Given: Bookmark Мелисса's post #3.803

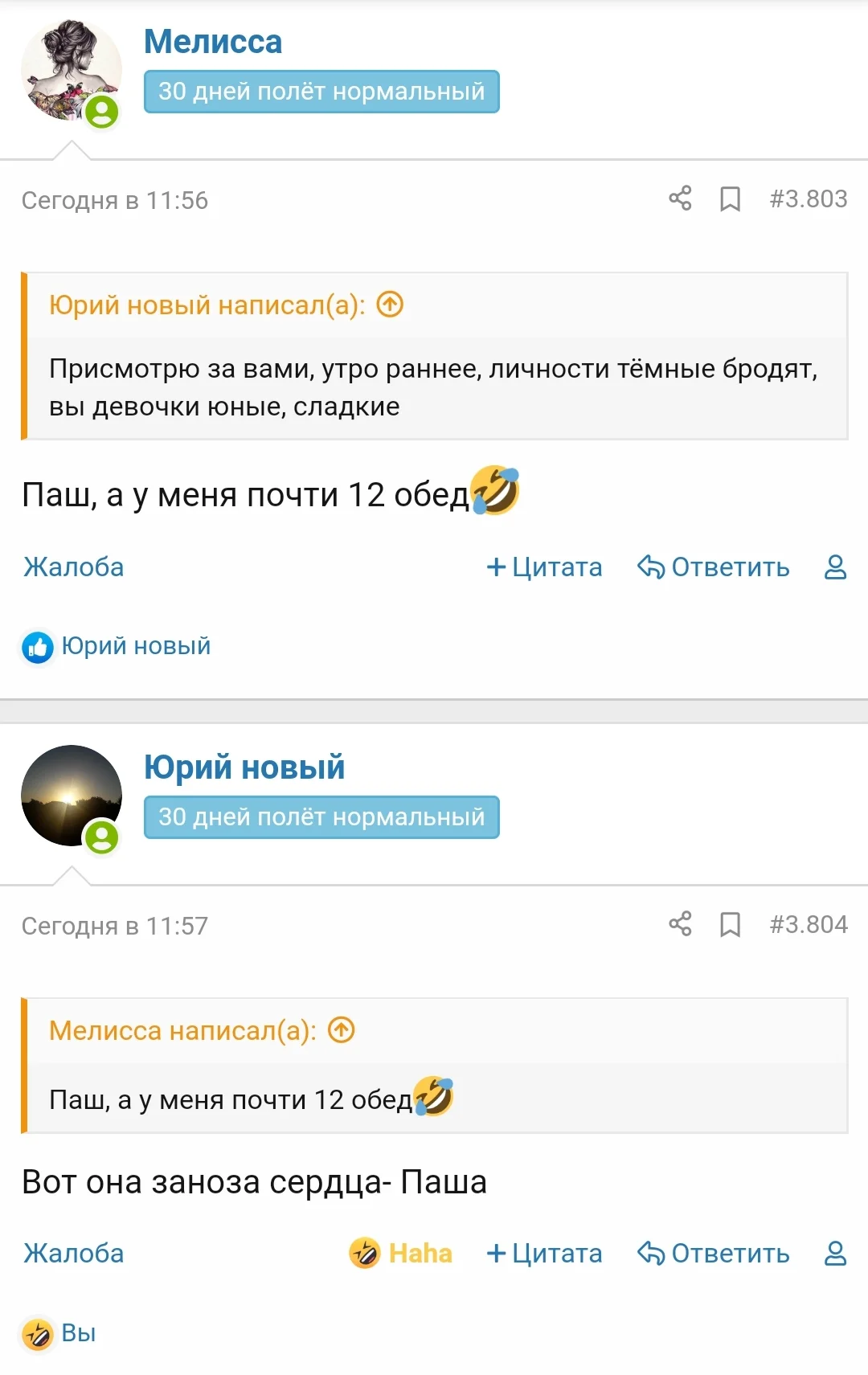Looking at the screenshot, I should (730, 198).
